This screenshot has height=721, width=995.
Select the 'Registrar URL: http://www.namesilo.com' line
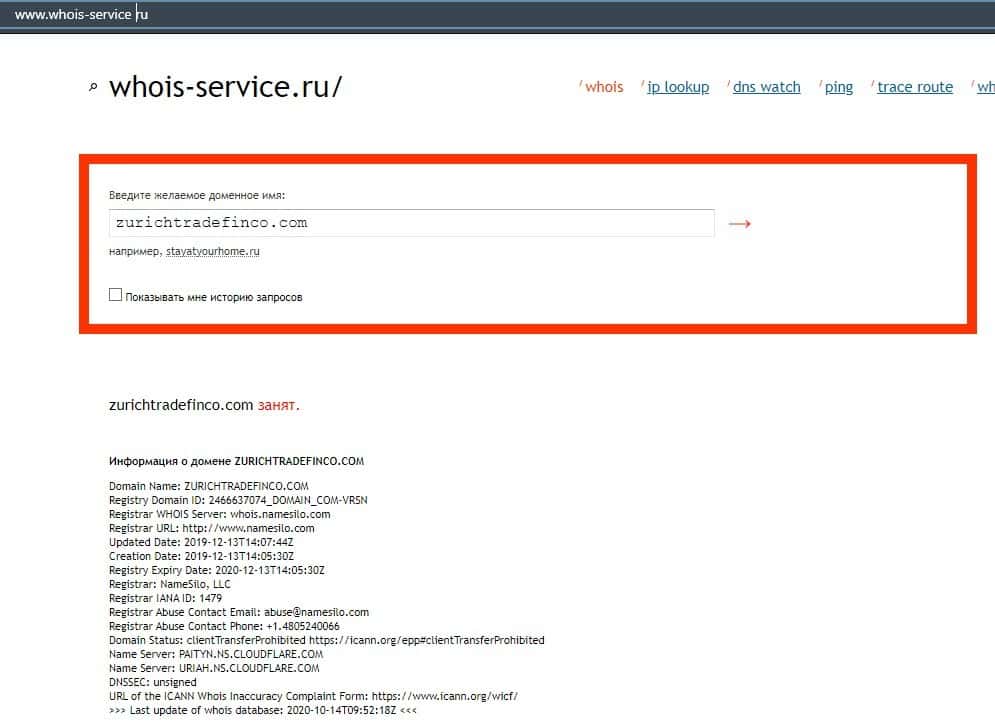coord(211,528)
